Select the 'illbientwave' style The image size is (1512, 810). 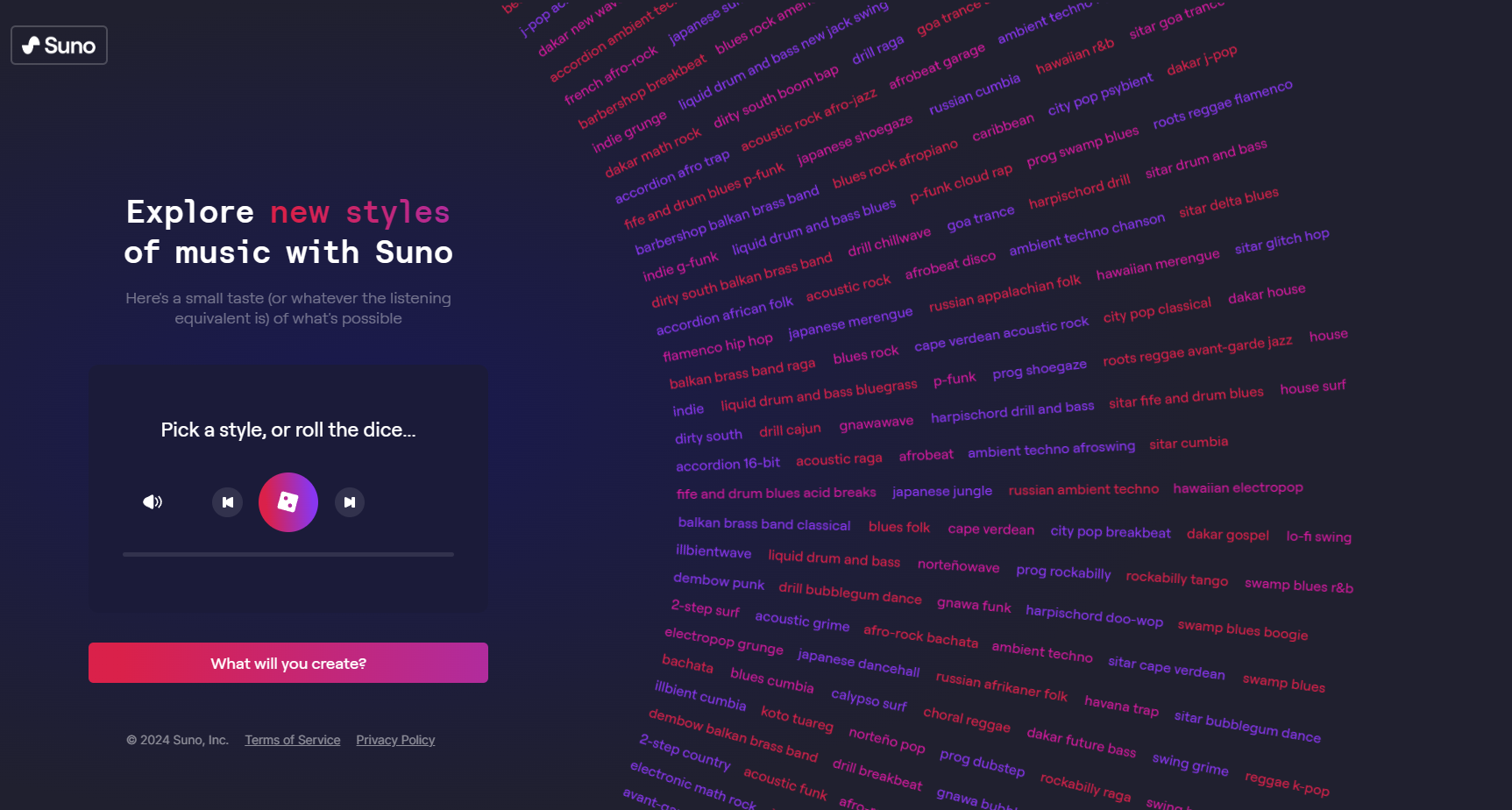[713, 551]
